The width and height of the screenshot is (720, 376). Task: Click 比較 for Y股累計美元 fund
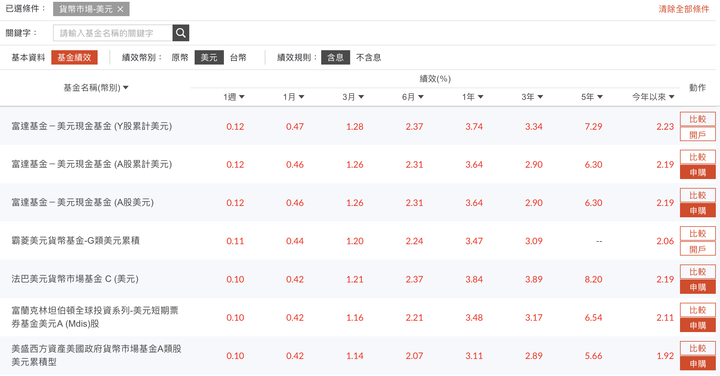(x=698, y=119)
